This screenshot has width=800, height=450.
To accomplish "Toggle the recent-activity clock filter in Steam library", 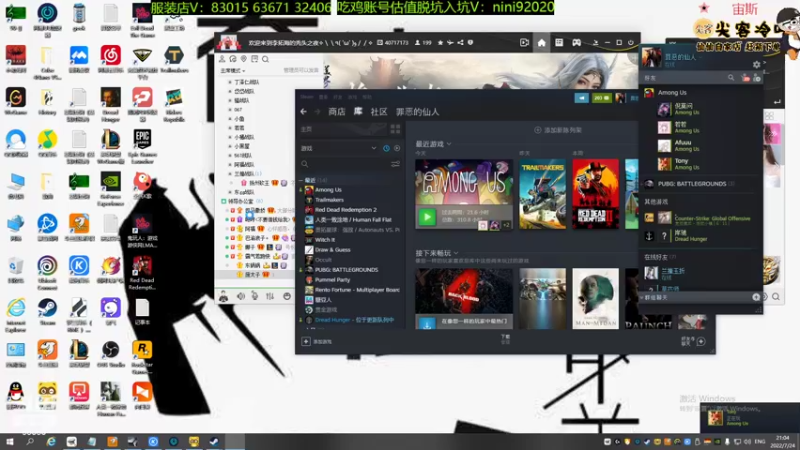I will click(386, 148).
